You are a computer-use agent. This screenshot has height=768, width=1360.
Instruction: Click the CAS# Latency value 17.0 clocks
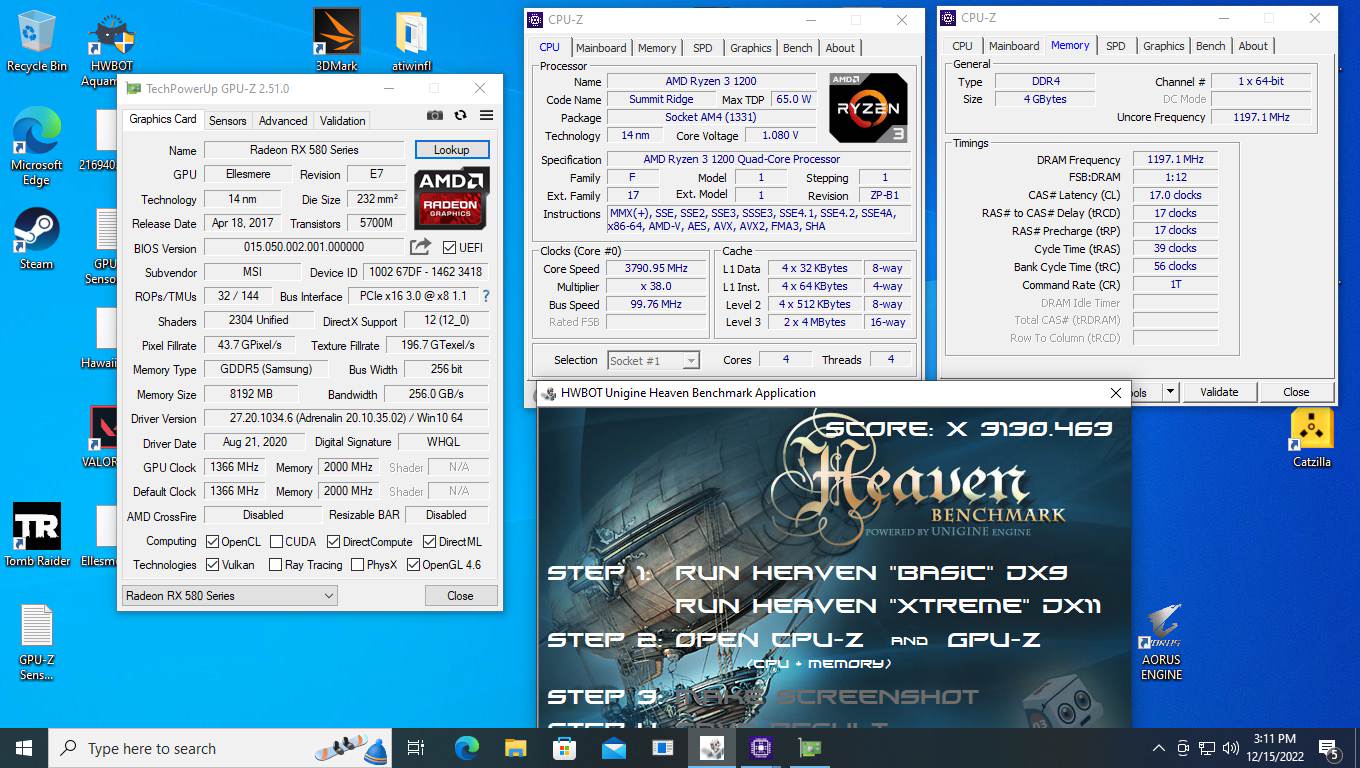[1175, 195]
